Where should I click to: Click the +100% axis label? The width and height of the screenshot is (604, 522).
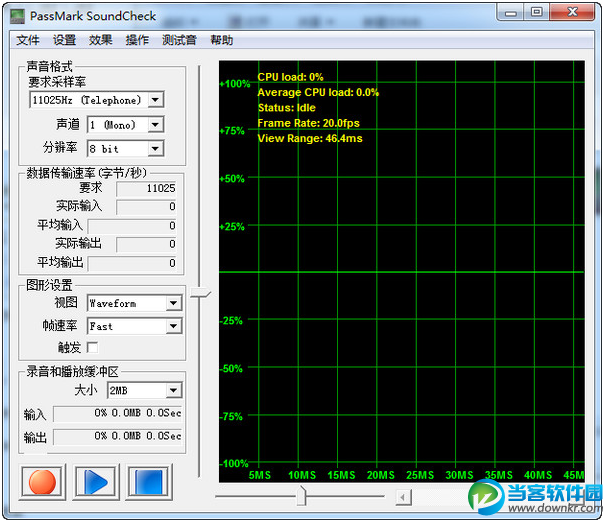(235, 84)
